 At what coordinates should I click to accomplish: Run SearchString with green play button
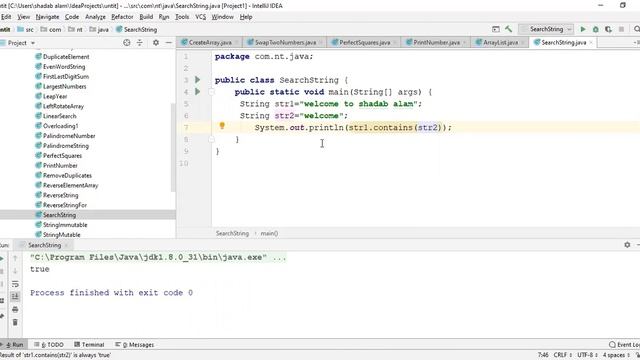583,29
